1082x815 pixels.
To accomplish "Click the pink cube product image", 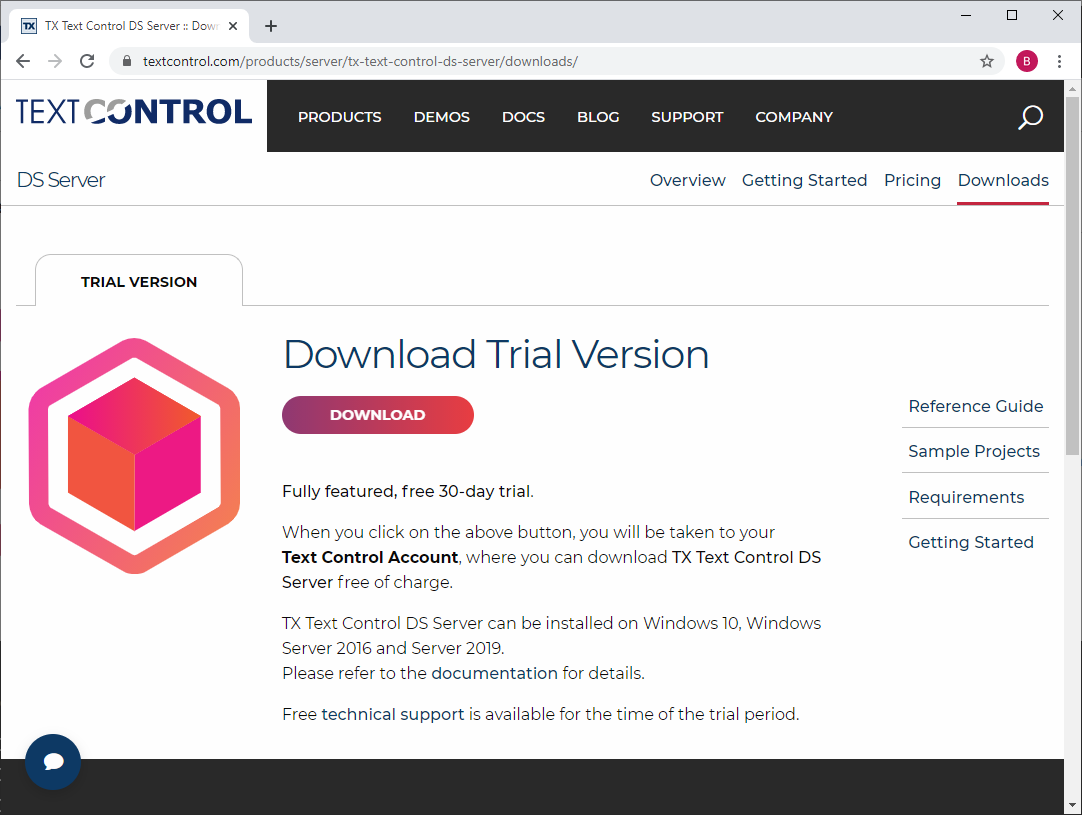I will click(135, 455).
